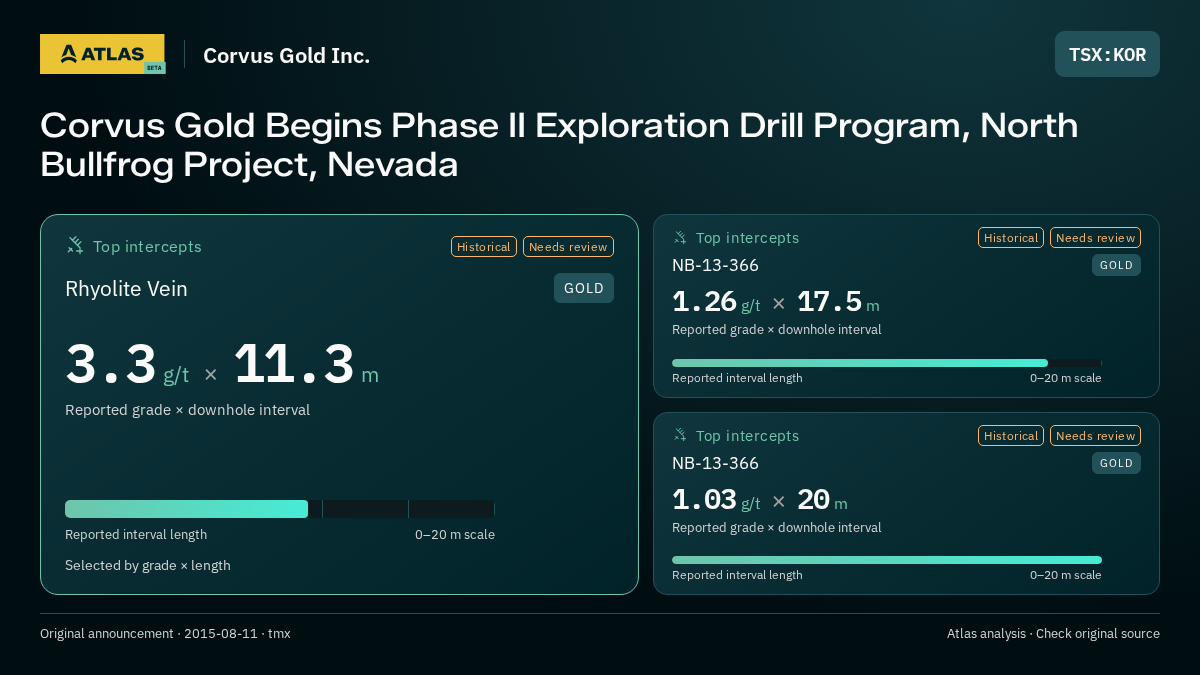Click the Historical tag on Rhyolite Vein card
Viewport: 1200px width, 675px height.
pos(484,247)
